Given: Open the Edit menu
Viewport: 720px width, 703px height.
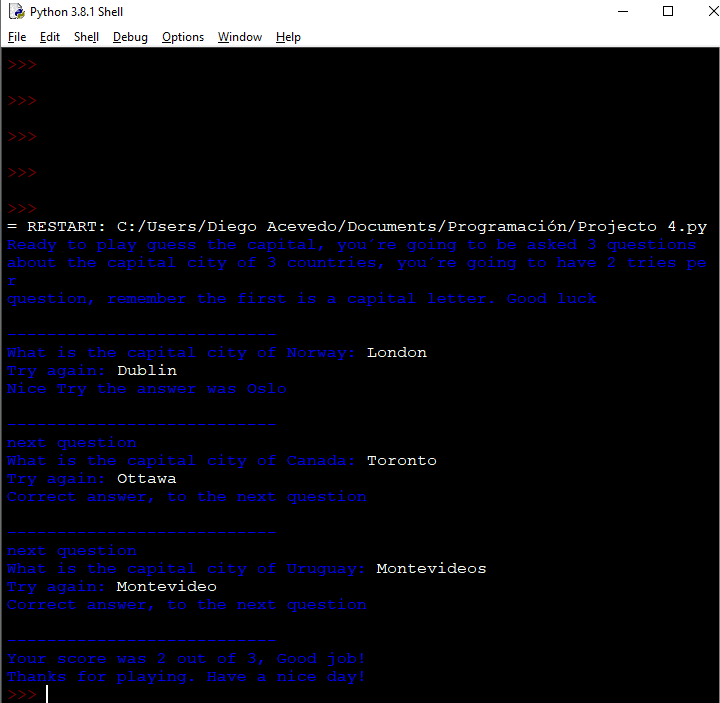Looking at the screenshot, I should [50, 37].
